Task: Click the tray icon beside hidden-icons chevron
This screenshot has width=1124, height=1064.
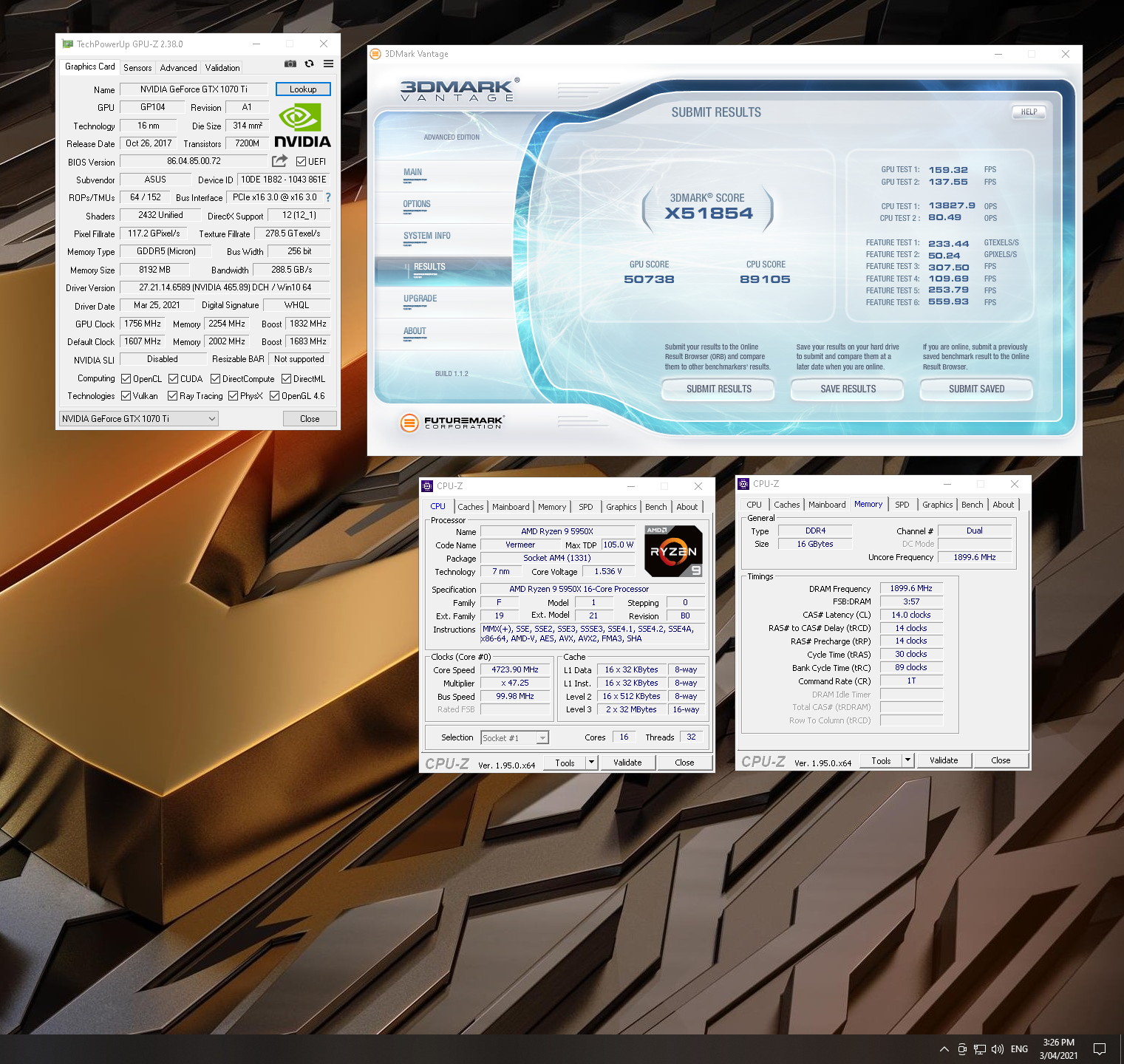Action: [x=962, y=1049]
